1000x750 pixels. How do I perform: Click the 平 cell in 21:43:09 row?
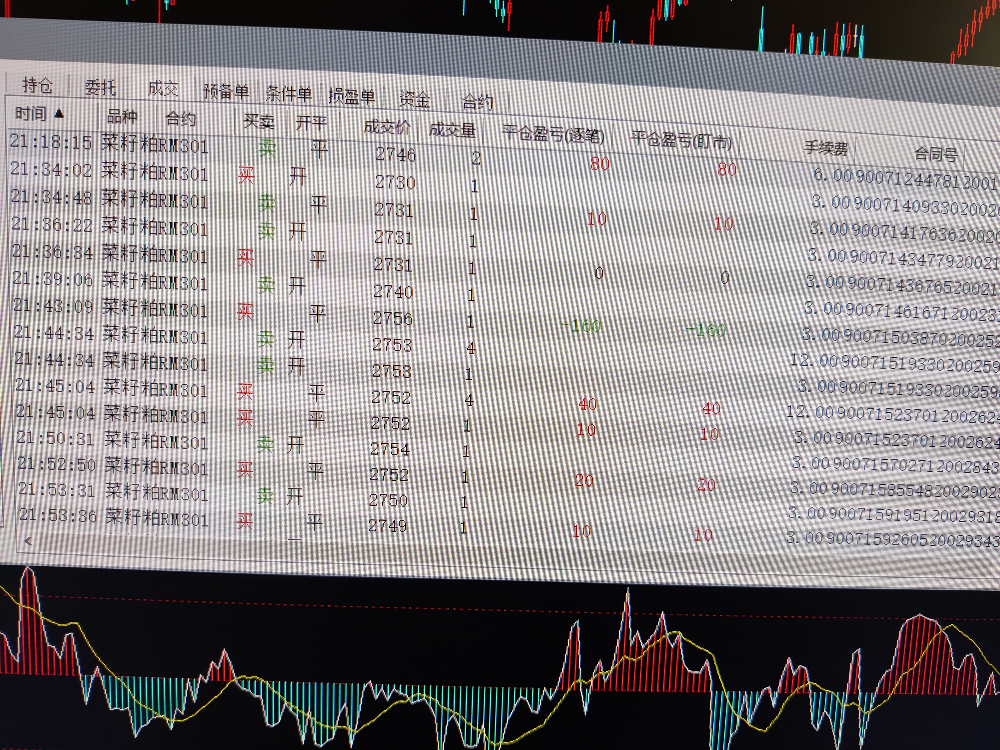(318, 313)
